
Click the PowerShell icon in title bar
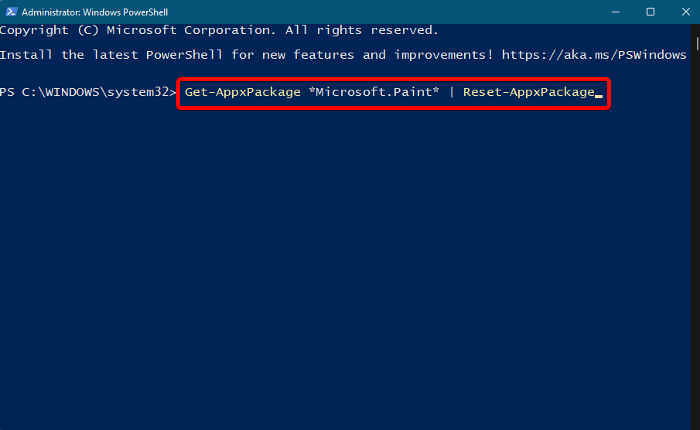click(x=8, y=11)
